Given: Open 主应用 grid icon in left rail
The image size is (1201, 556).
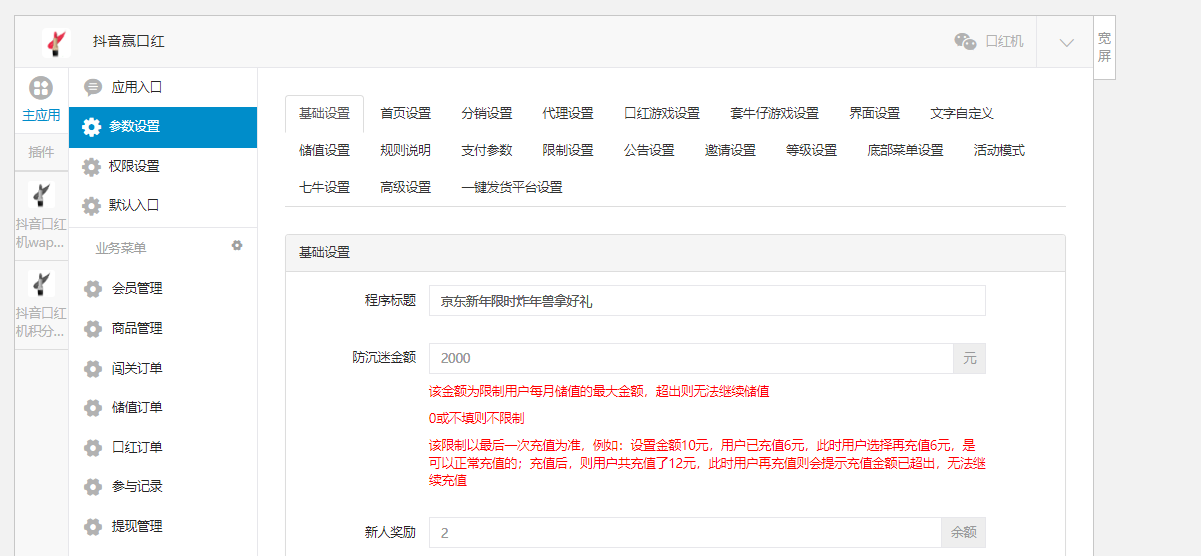Looking at the screenshot, I should click(41, 89).
